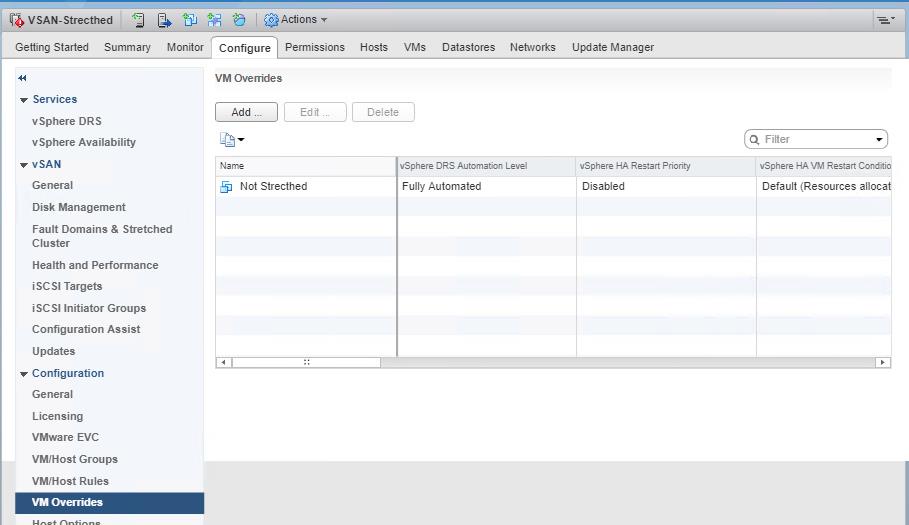This screenshot has height=525, width=909.
Task: Open the Hosts tab
Action: point(374,47)
